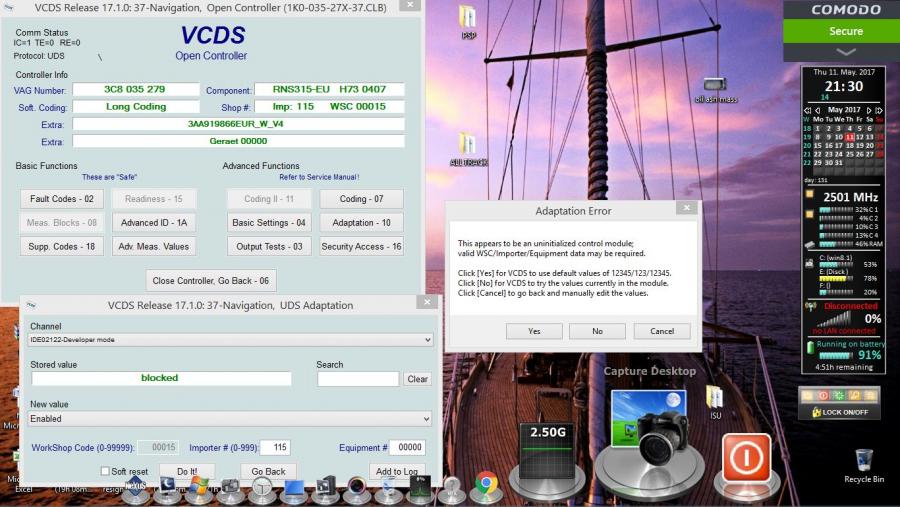
Task: Enable the Soft reset checkbox
Action: [105, 471]
